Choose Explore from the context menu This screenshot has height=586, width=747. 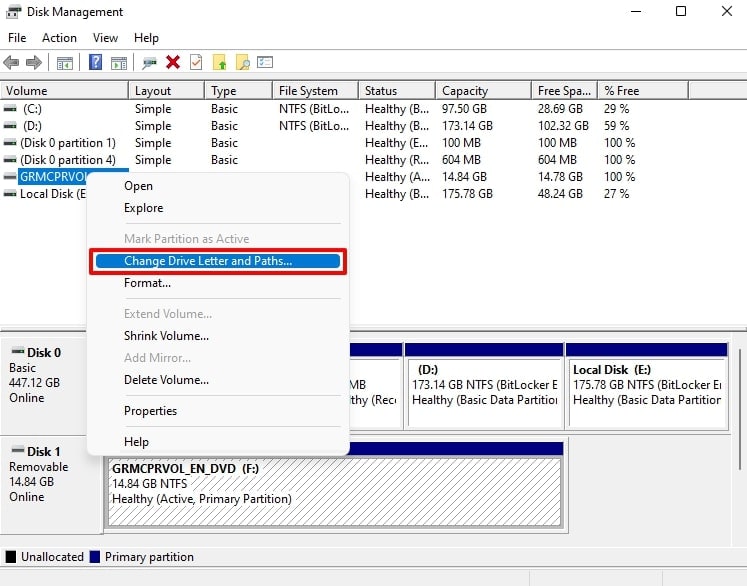[x=218, y=208]
